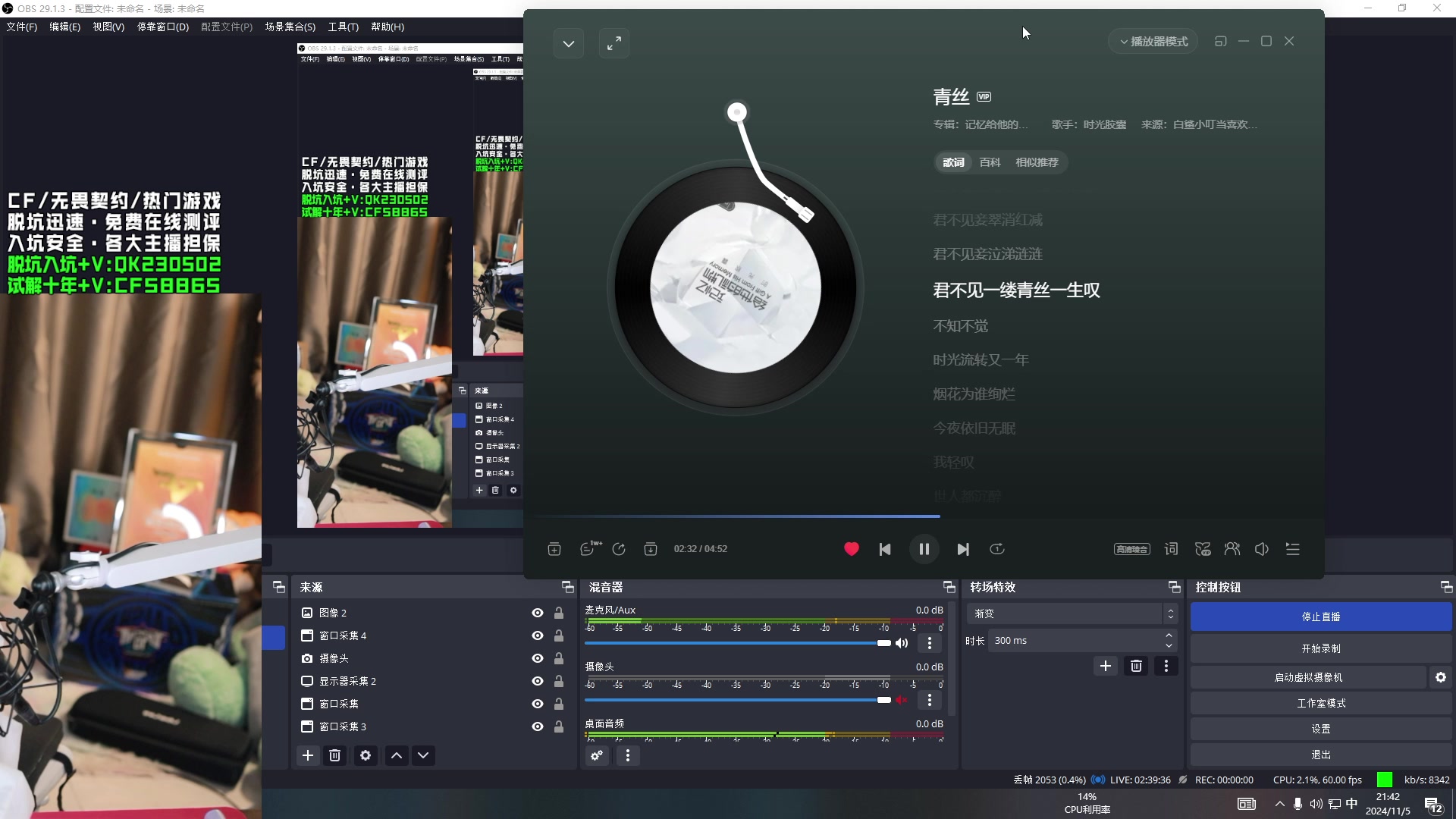Toggle visibility of 显示器采集 2 source
Image resolution: width=1456 pixels, height=819 pixels.
tap(537, 681)
